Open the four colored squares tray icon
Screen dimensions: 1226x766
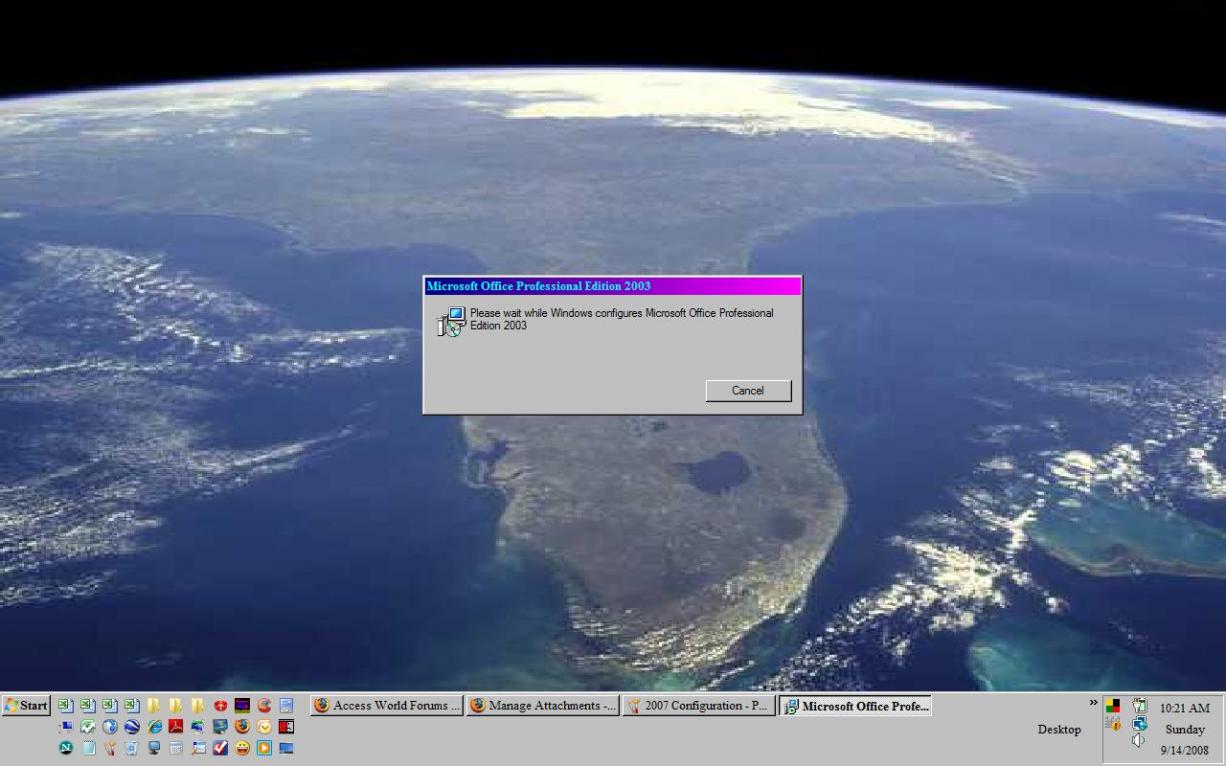(x=1113, y=705)
